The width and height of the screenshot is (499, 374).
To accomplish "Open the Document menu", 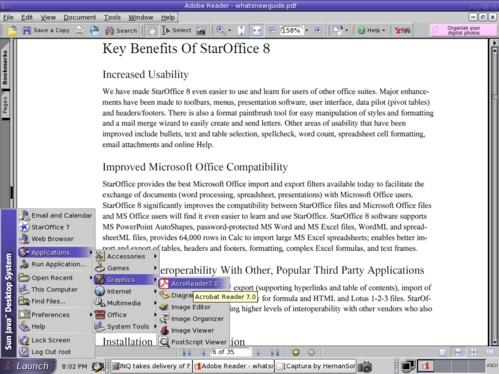I will point(80,17).
